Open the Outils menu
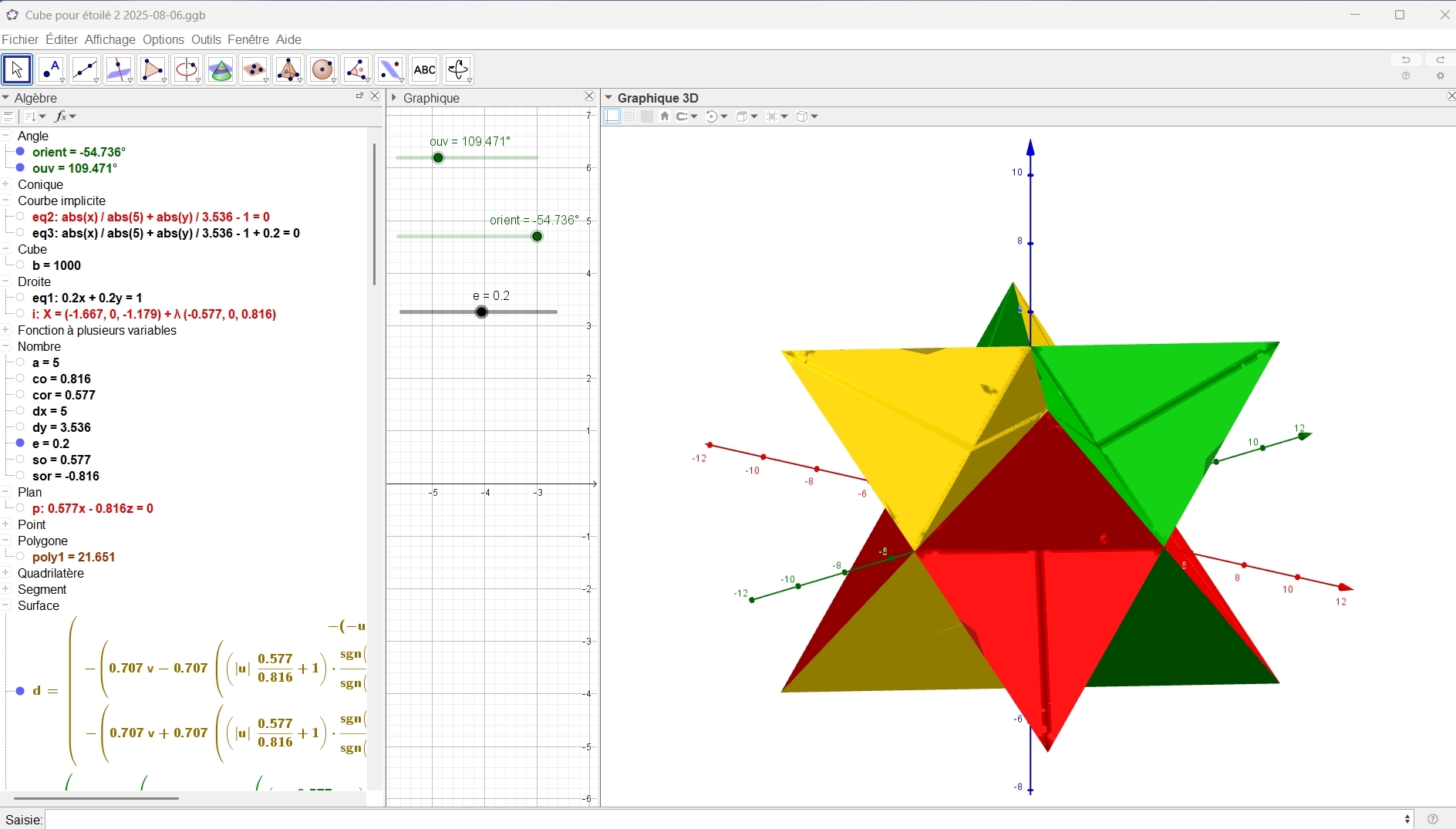 (x=206, y=39)
